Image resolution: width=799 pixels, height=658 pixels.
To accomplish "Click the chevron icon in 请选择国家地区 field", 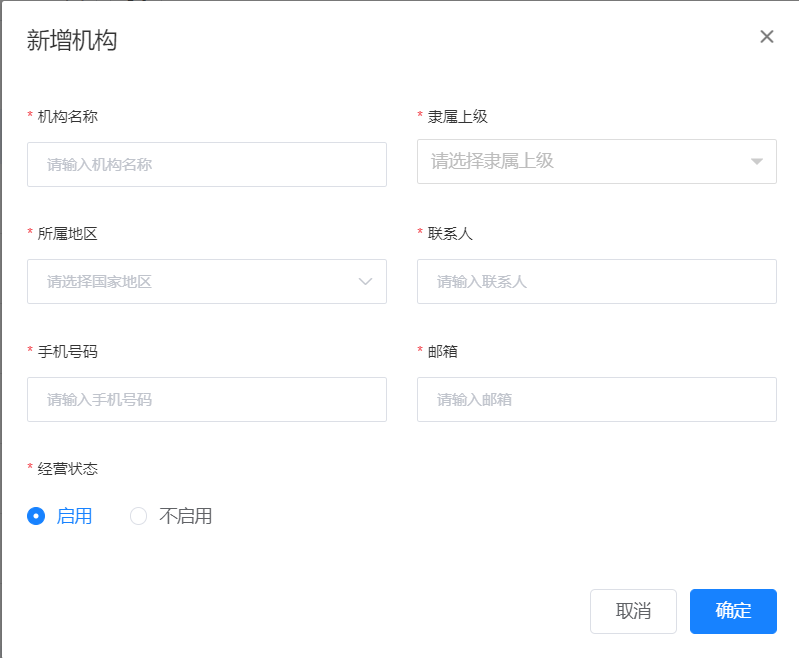I will tap(366, 282).
